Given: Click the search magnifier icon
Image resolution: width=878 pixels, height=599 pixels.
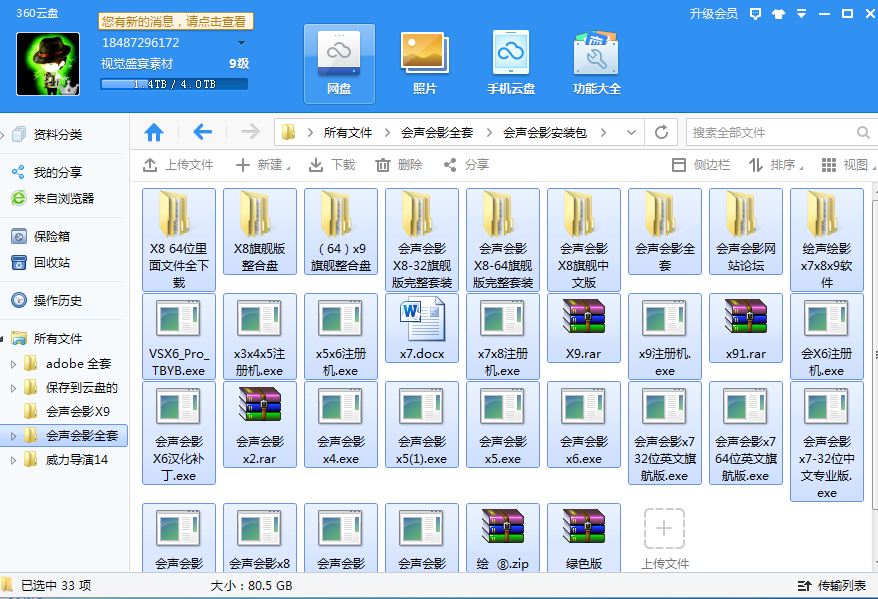Looking at the screenshot, I should 863,133.
